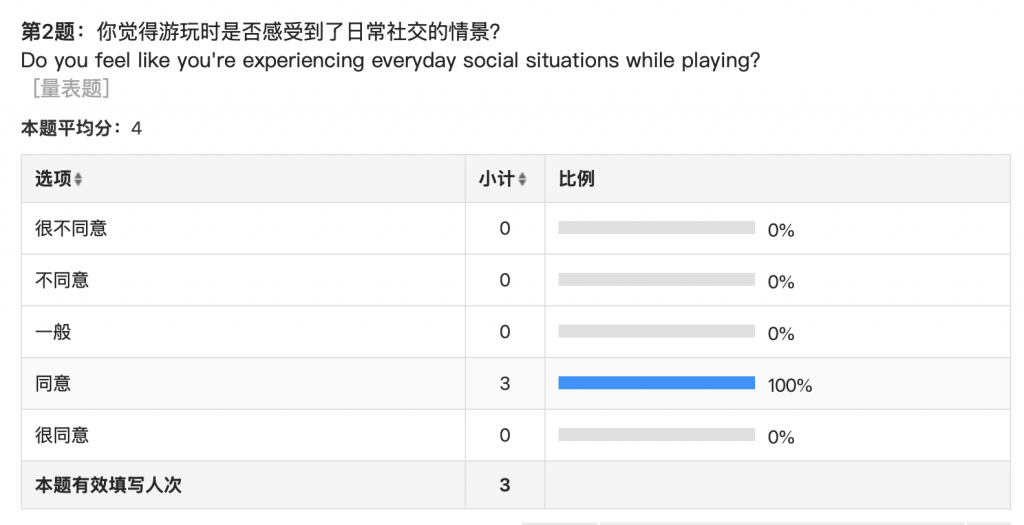The image size is (1024, 525).
Task: Click the gray ratio bar for 很不同意
Action: [656, 228]
